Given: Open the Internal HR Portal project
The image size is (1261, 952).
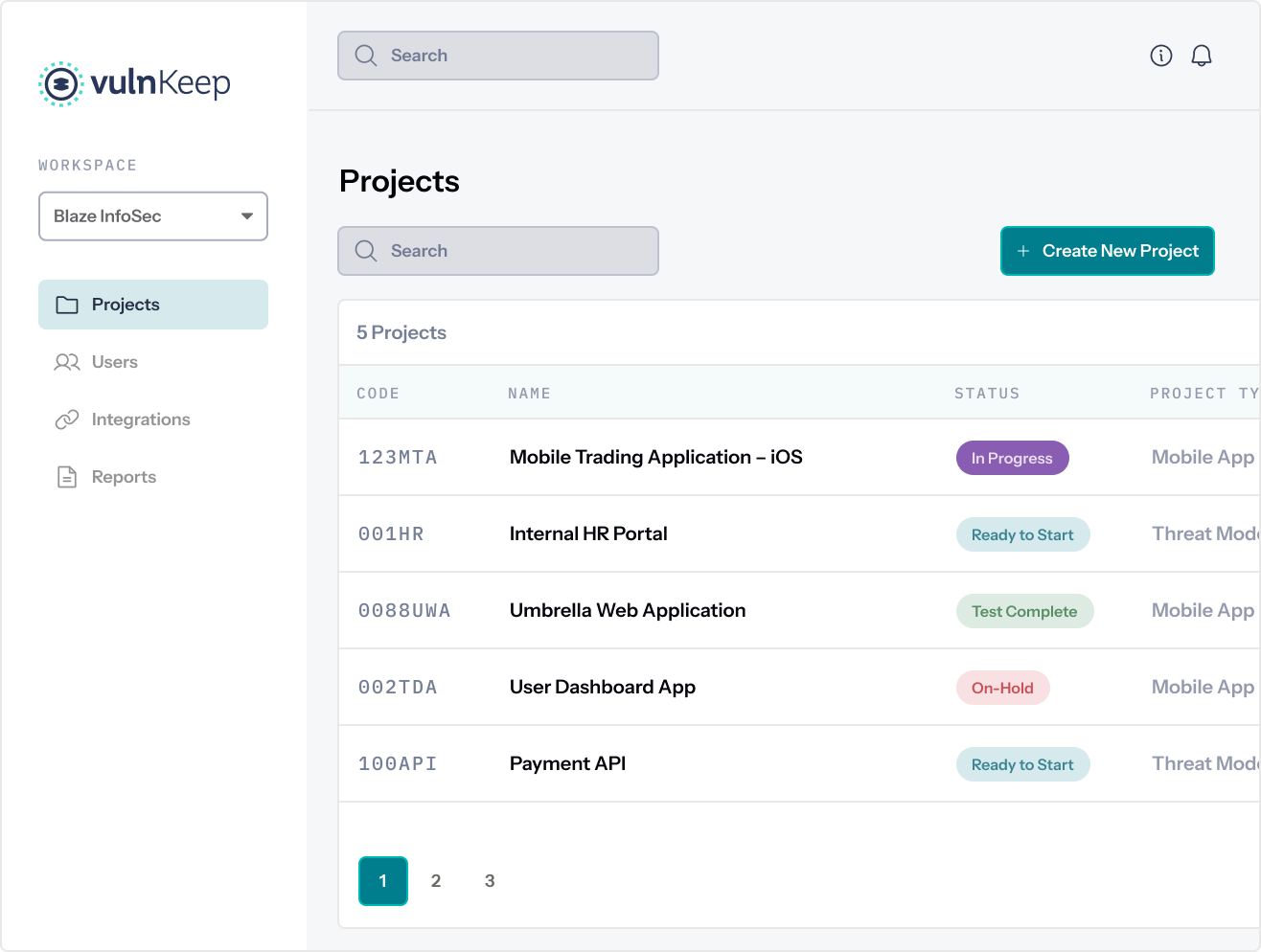Looking at the screenshot, I should [x=588, y=534].
